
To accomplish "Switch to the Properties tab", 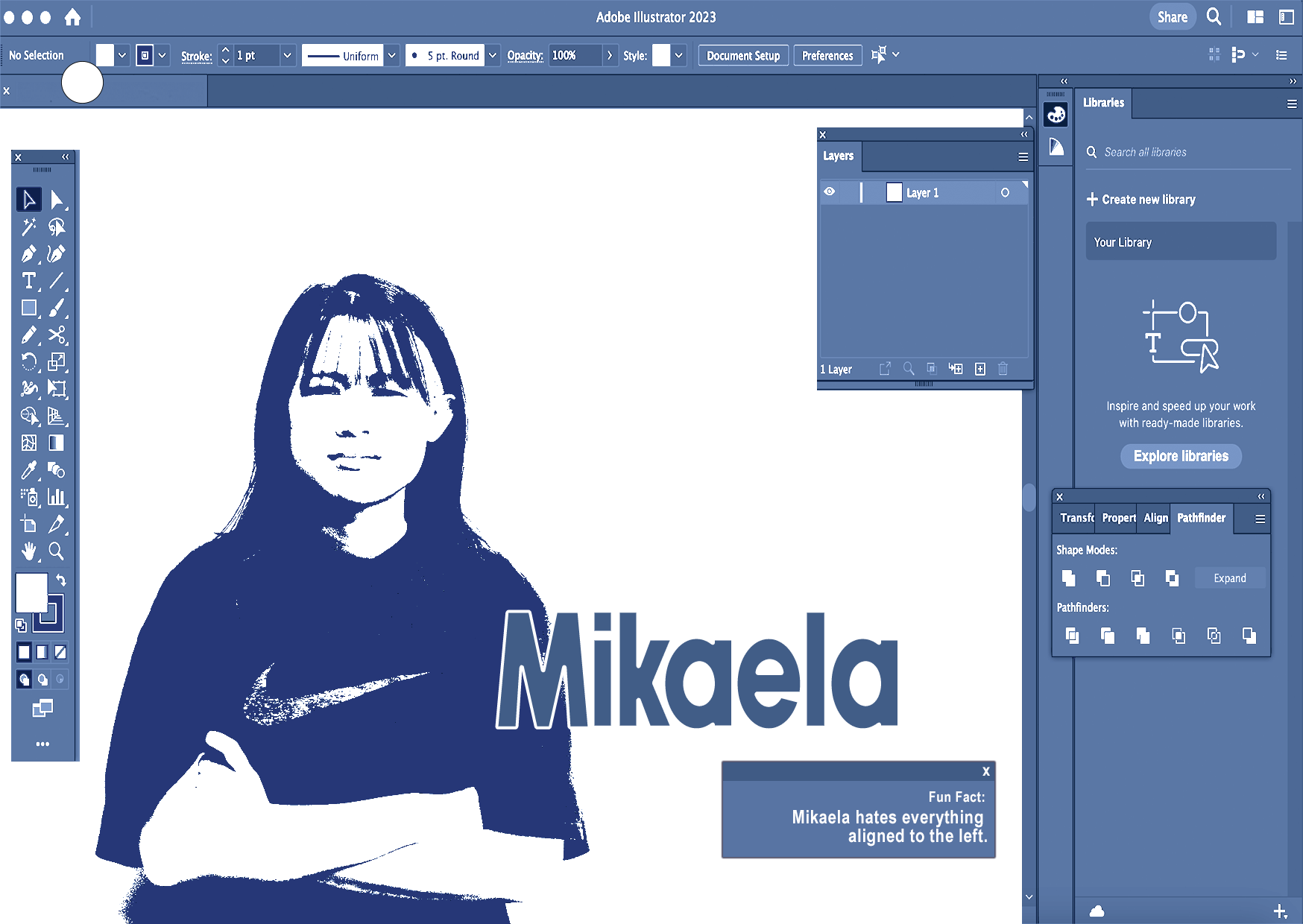I will pyautogui.click(x=1118, y=518).
